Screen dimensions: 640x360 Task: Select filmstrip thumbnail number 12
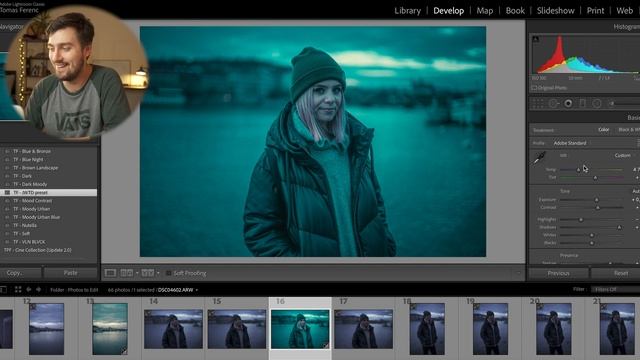(47, 329)
